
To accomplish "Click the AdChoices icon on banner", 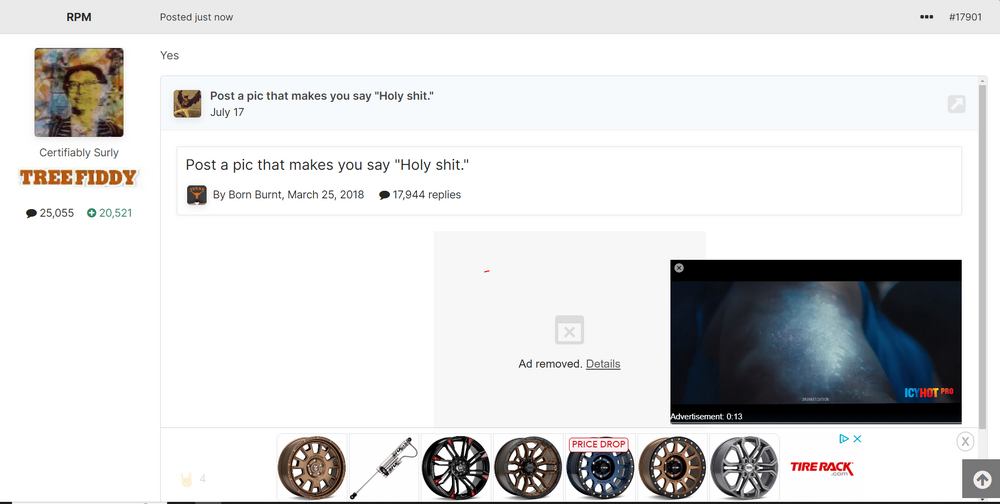I will [x=844, y=439].
